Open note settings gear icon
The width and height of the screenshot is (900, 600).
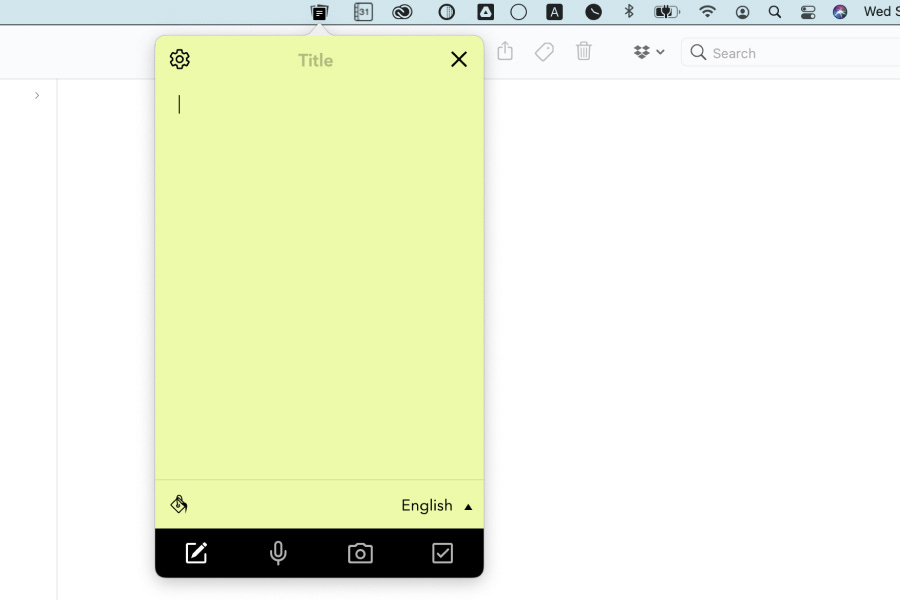[180, 59]
